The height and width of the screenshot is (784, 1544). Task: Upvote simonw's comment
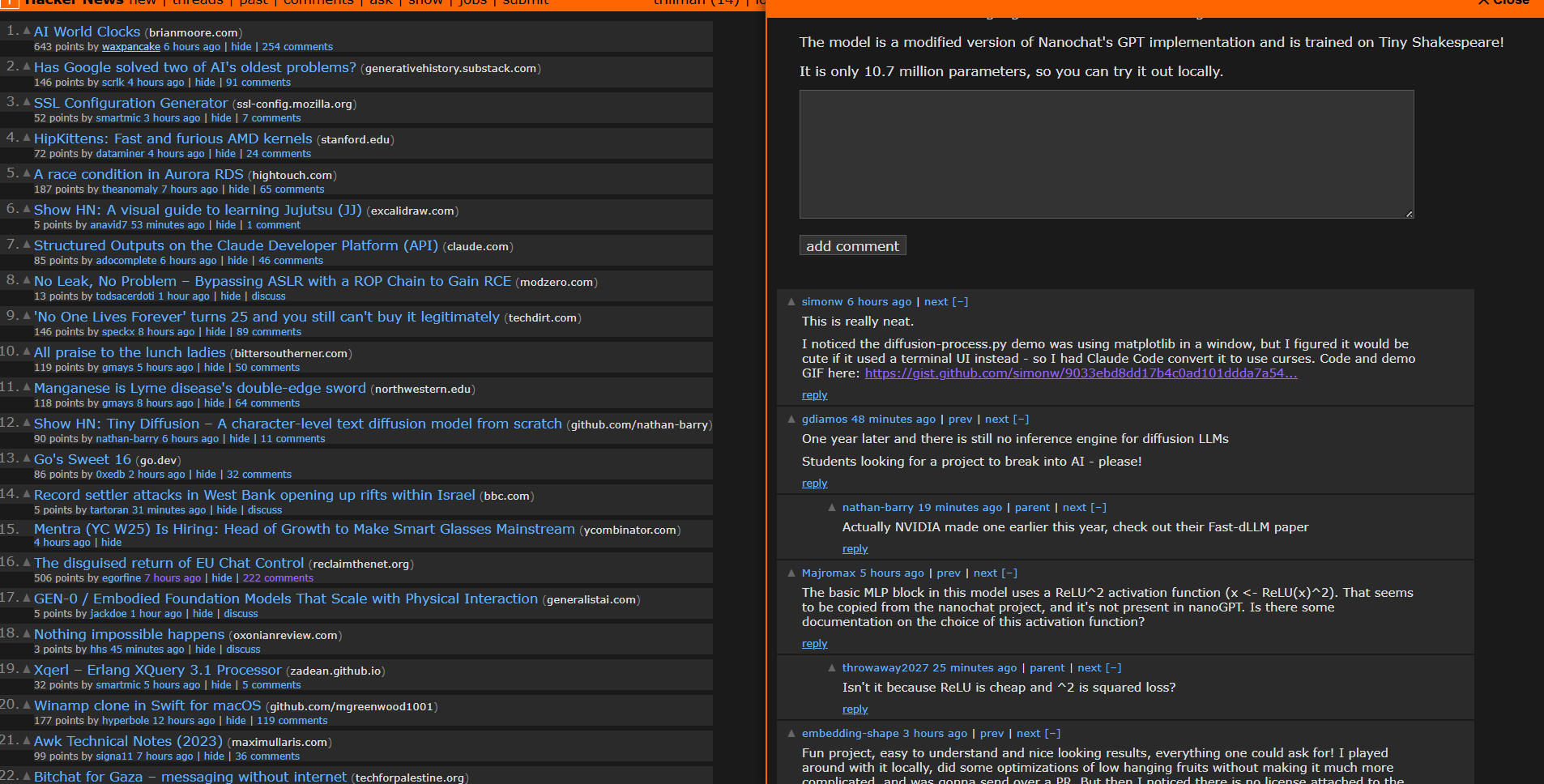[791, 301]
